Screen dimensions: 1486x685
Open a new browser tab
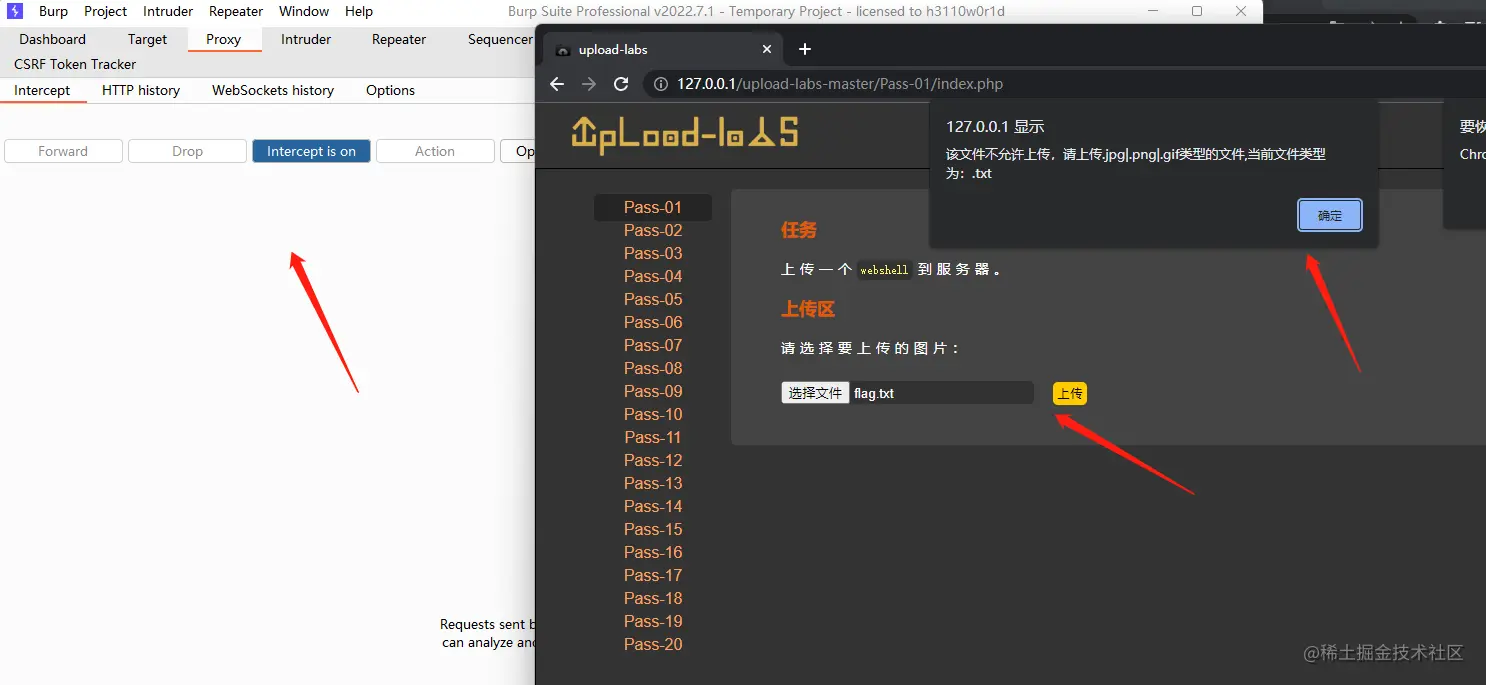coord(805,49)
